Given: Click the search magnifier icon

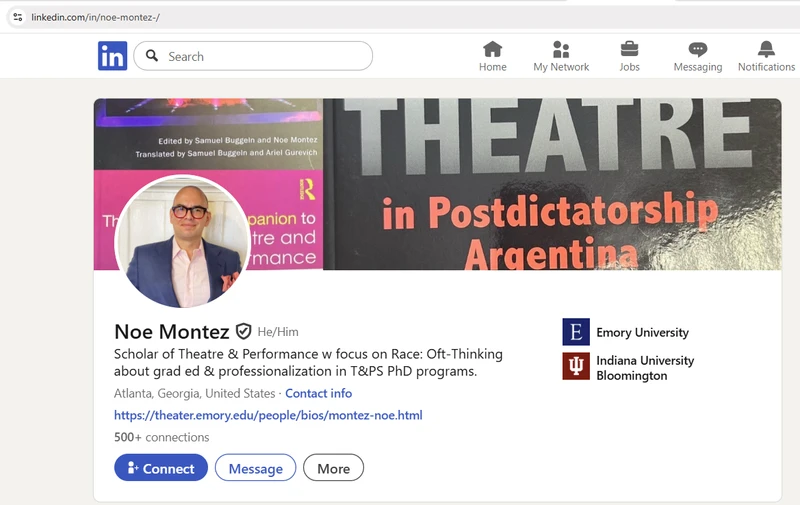Looking at the screenshot, I should tap(152, 56).
